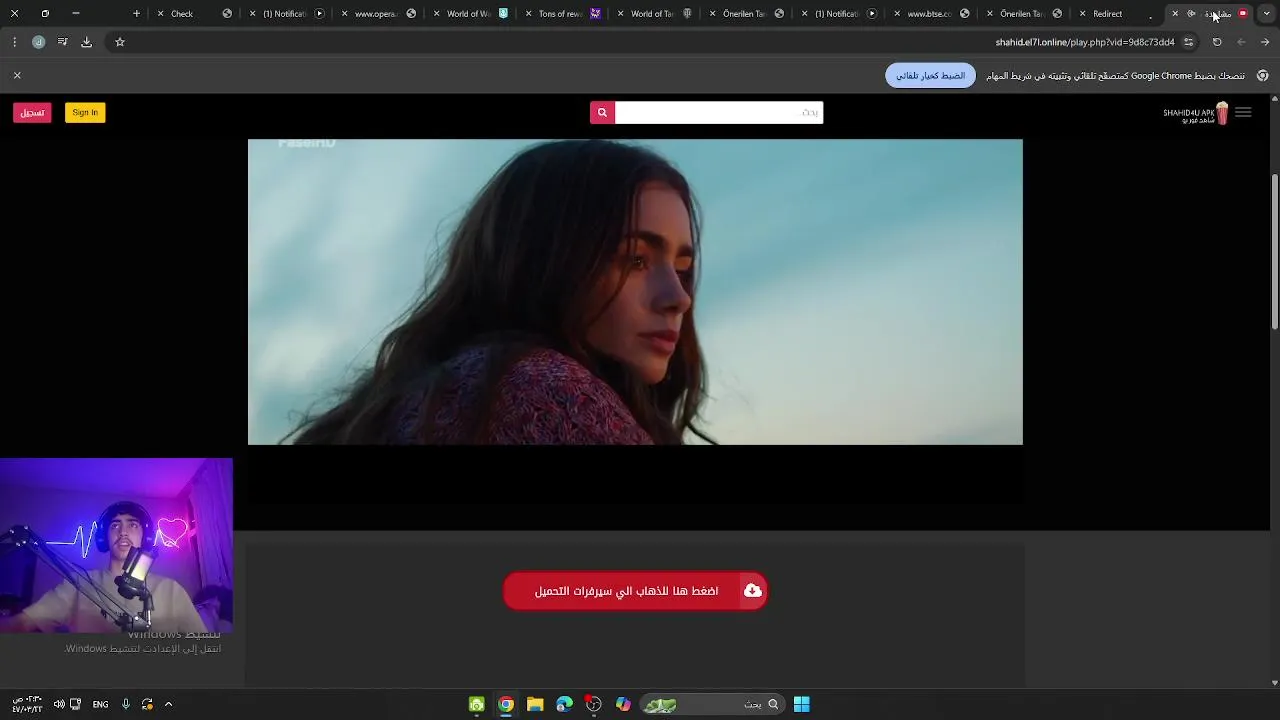Image resolution: width=1280 pixels, height=720 pixels.
Task: Switch the ENG input language indicator
Action: (100, 704)
